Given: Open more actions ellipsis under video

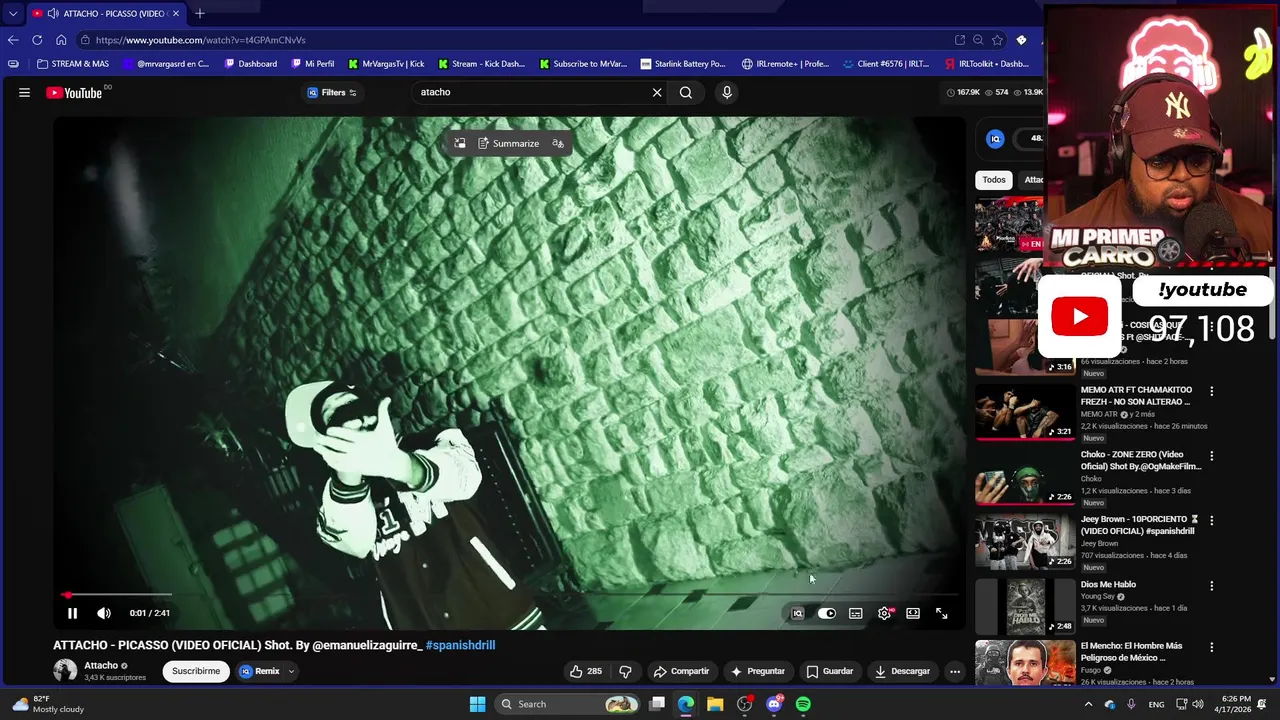Looking at the screenshot, I should point(955,671).
